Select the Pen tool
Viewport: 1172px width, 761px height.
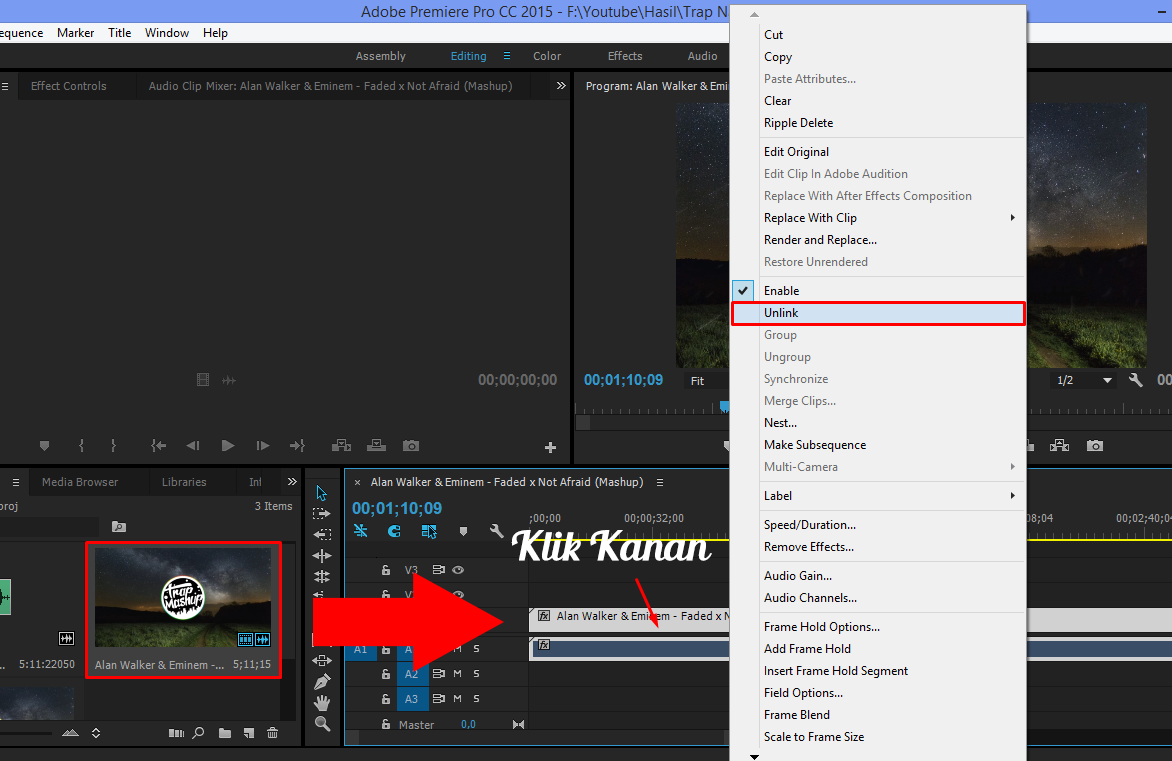(322, 682)
